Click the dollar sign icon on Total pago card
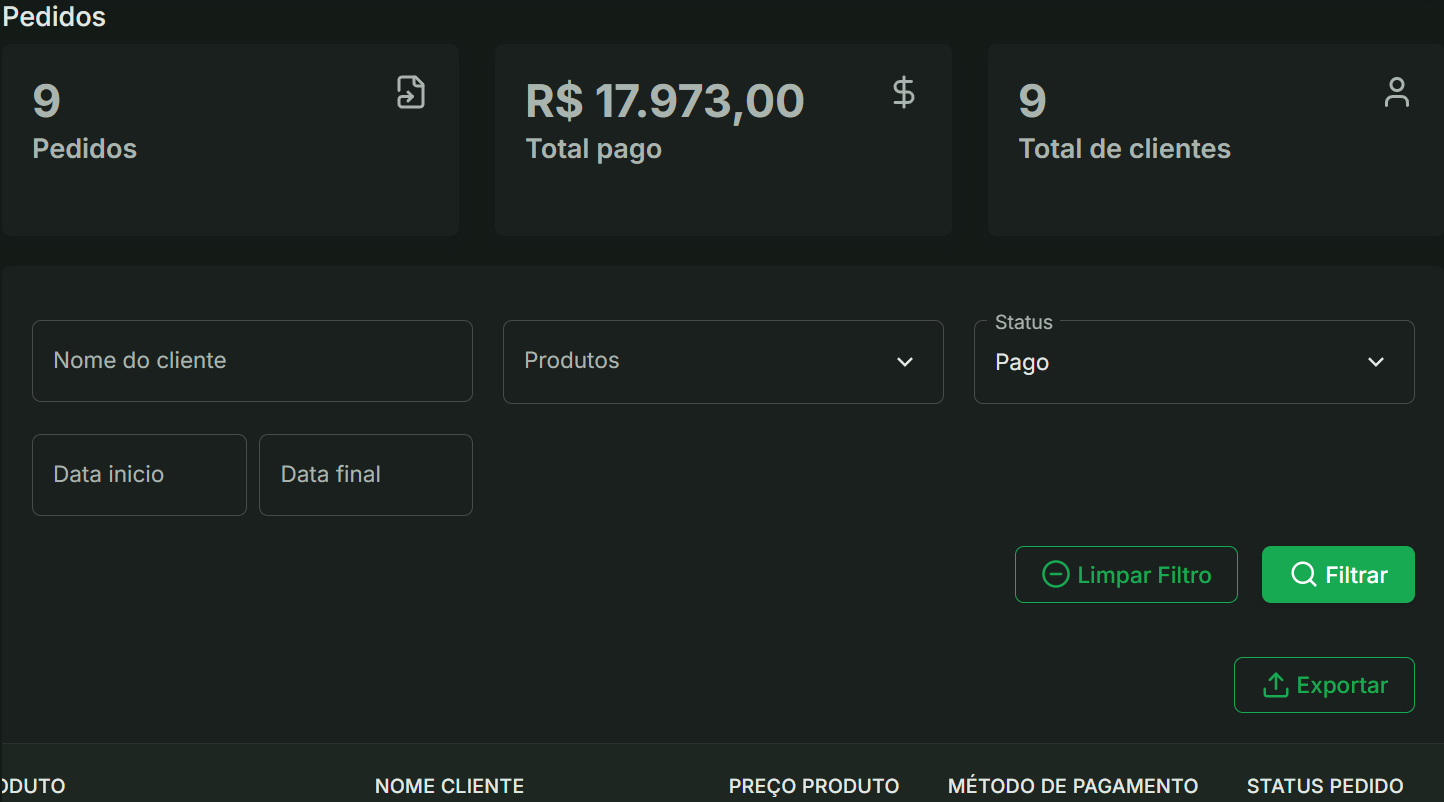 point(903,92)
